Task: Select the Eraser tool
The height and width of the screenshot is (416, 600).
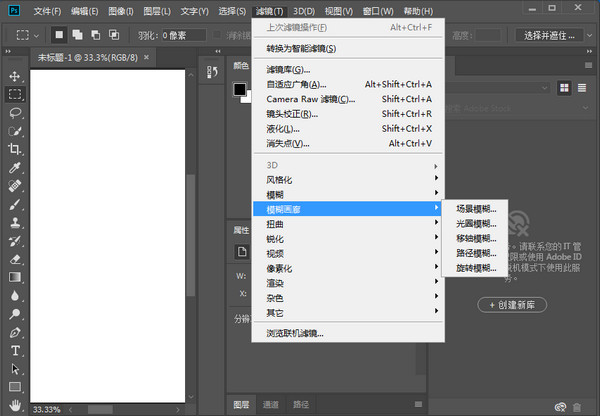Action: (15, 259)
